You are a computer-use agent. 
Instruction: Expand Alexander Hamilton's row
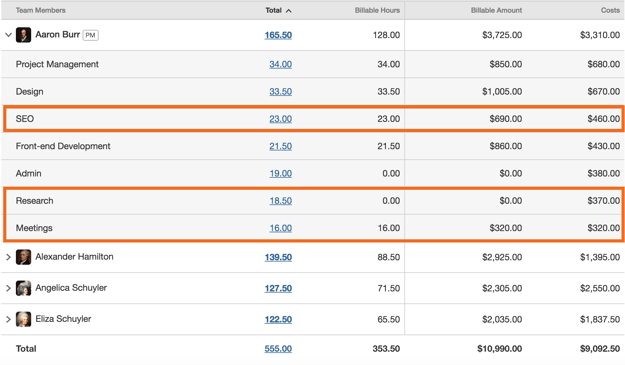click(x=8, y=257)
